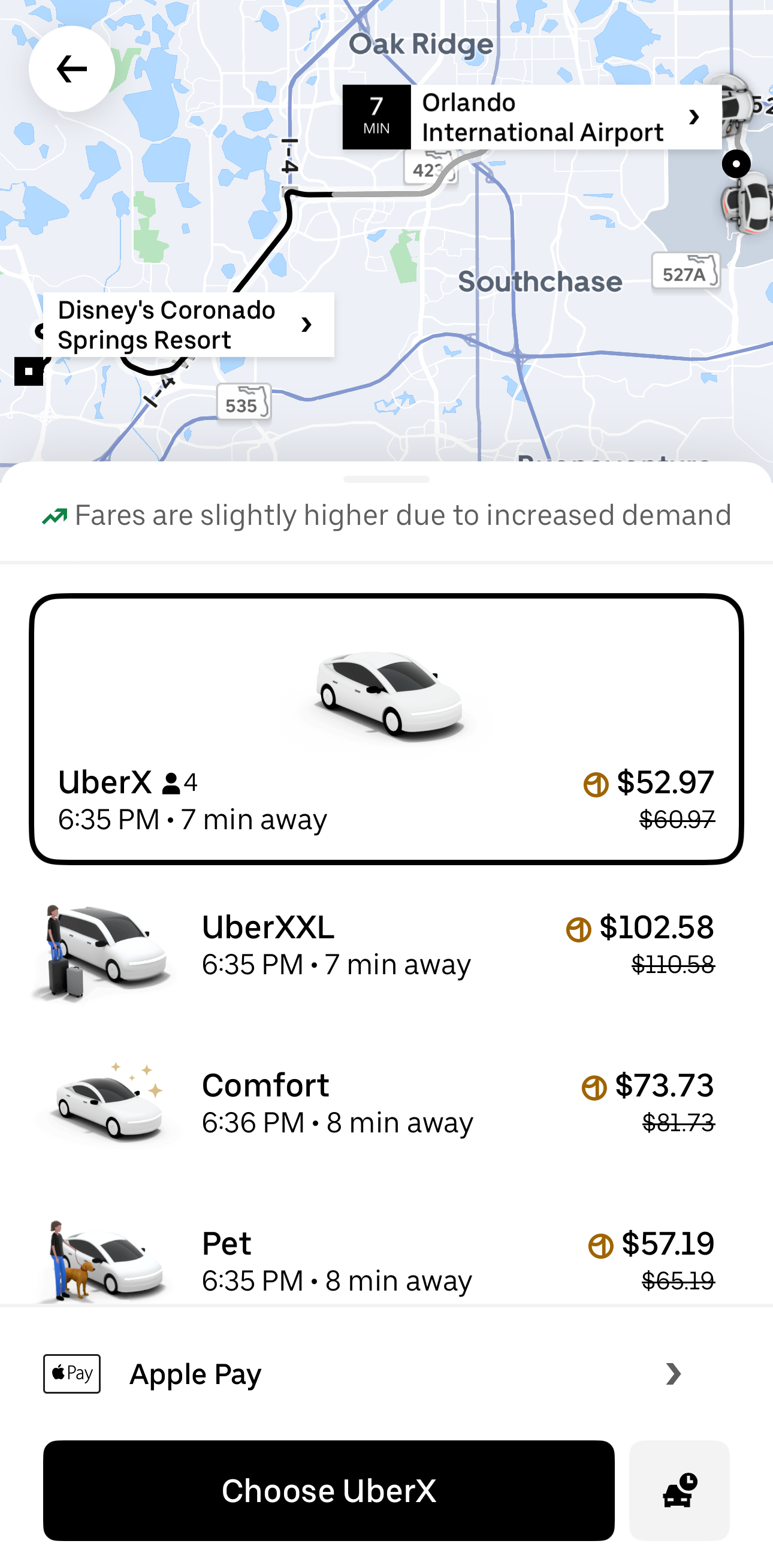Tap the UberX promo discount icon
Image resolution: width=773 pixels, height=1568 pixels.
(595, 784)
